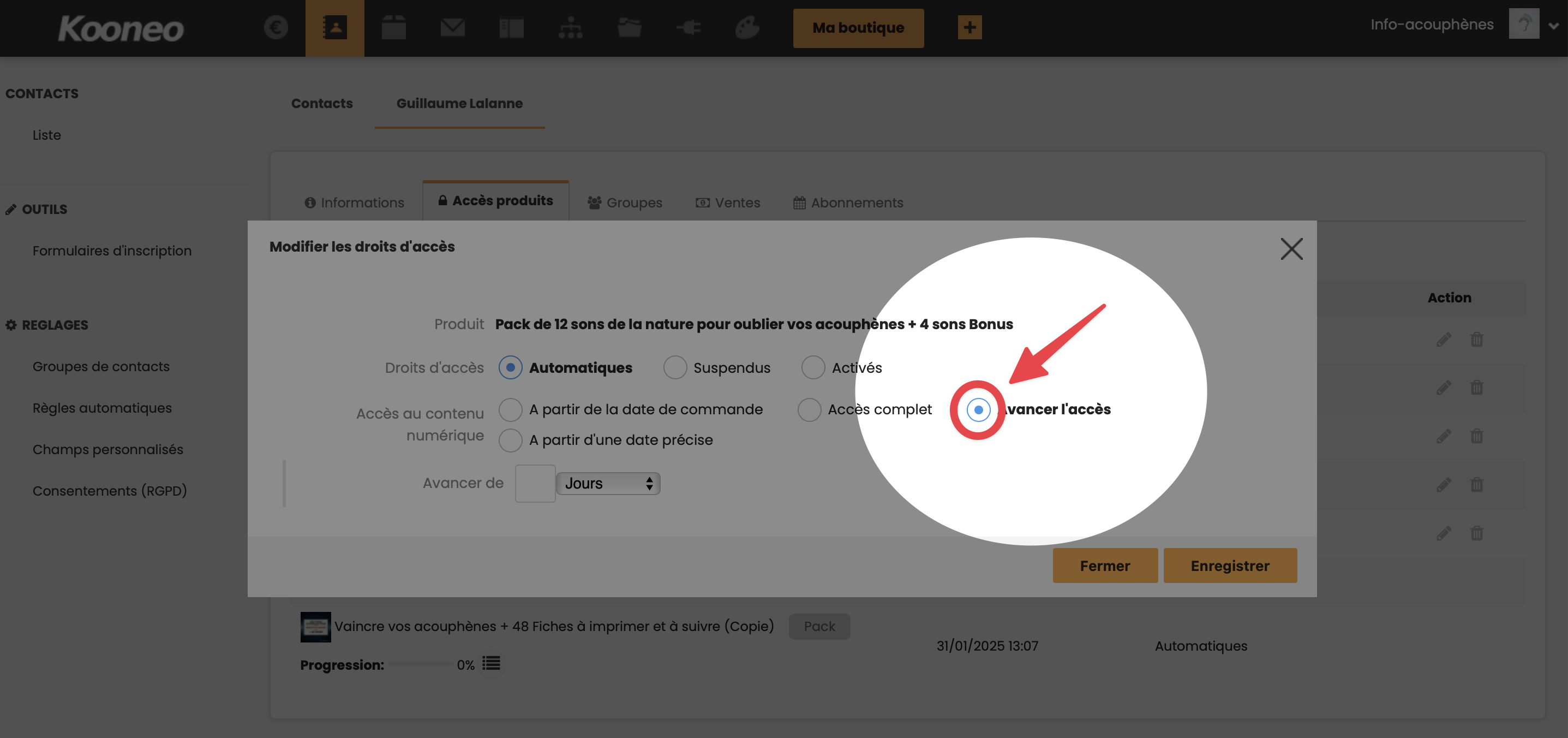
Task: Open Liste in the Contacts sidebar
Action: pyautogui.click(x=47, y=135)
